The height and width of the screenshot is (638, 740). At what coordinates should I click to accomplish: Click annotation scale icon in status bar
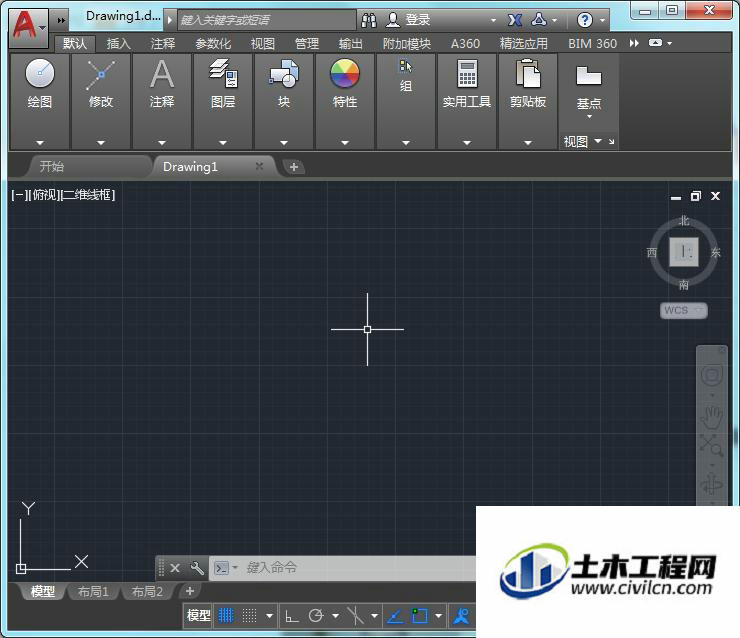click(461, 616)
